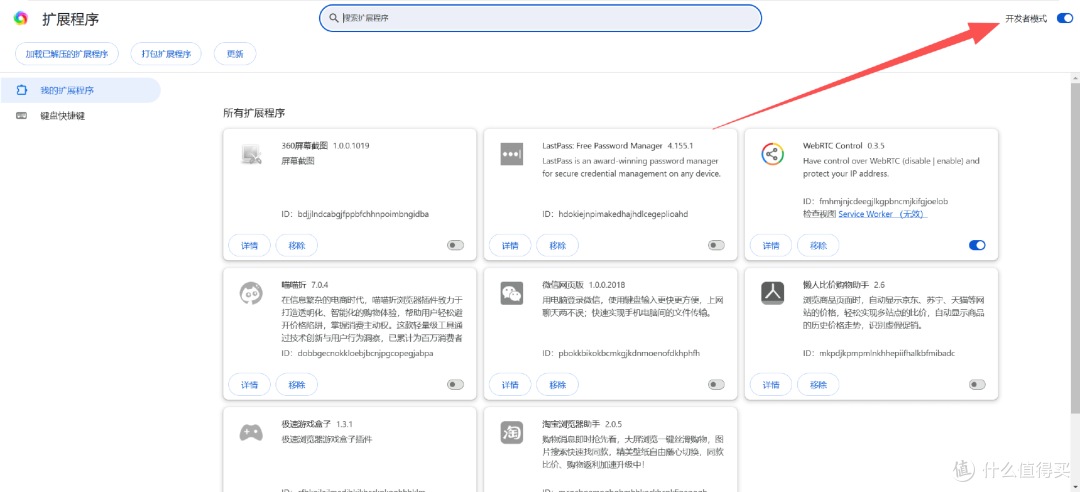Enable the LastPass extension toggle
Image resolution: width=1080 pixels, height=492 pixels.
pos(716,245)
